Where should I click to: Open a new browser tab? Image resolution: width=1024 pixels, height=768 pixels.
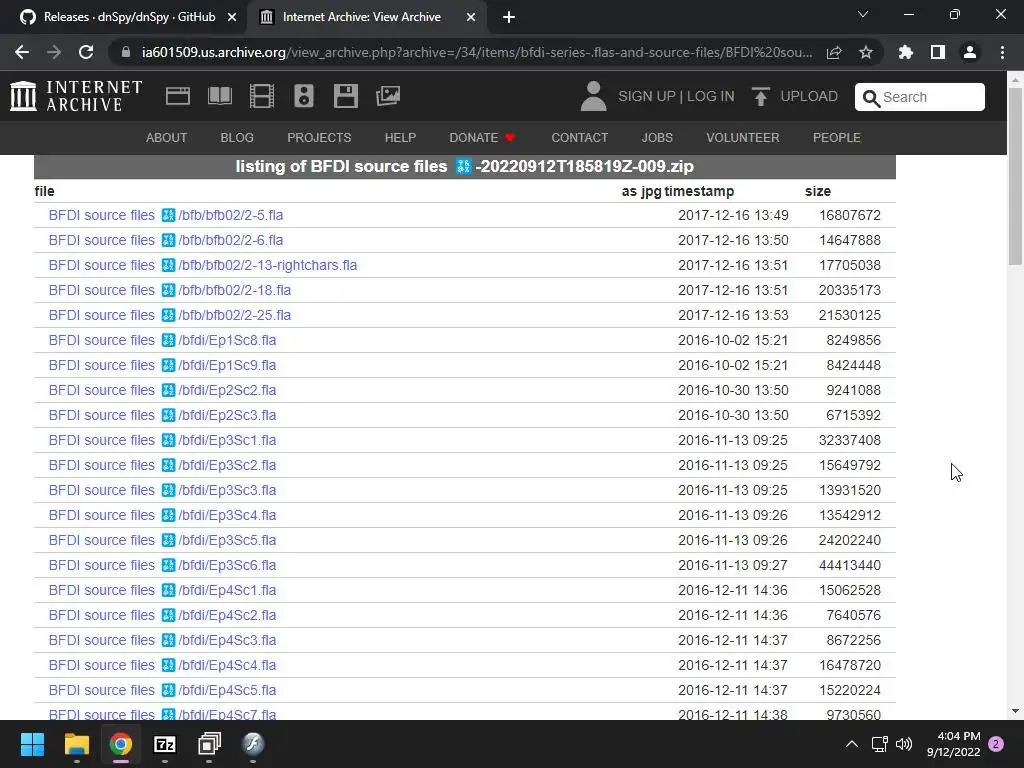pyautogui.click(x=509, y=17)
